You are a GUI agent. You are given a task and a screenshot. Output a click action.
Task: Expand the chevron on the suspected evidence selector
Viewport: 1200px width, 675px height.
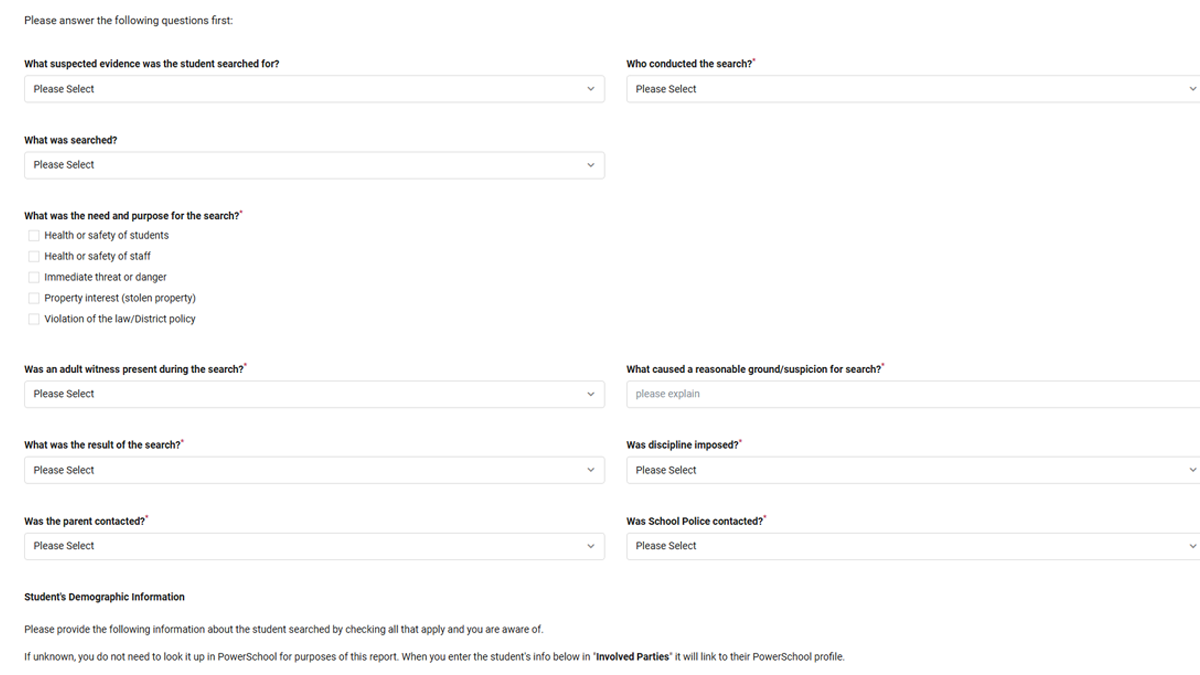[591, 88]
